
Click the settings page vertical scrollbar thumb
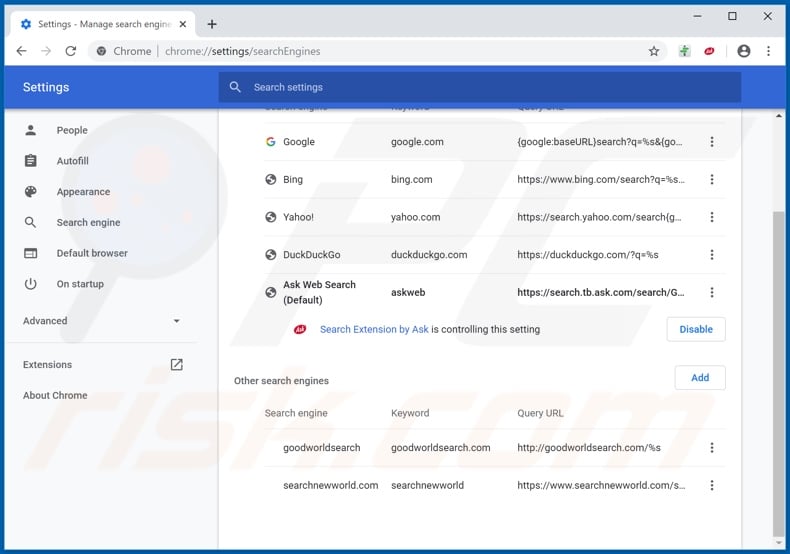coord(778,374)
